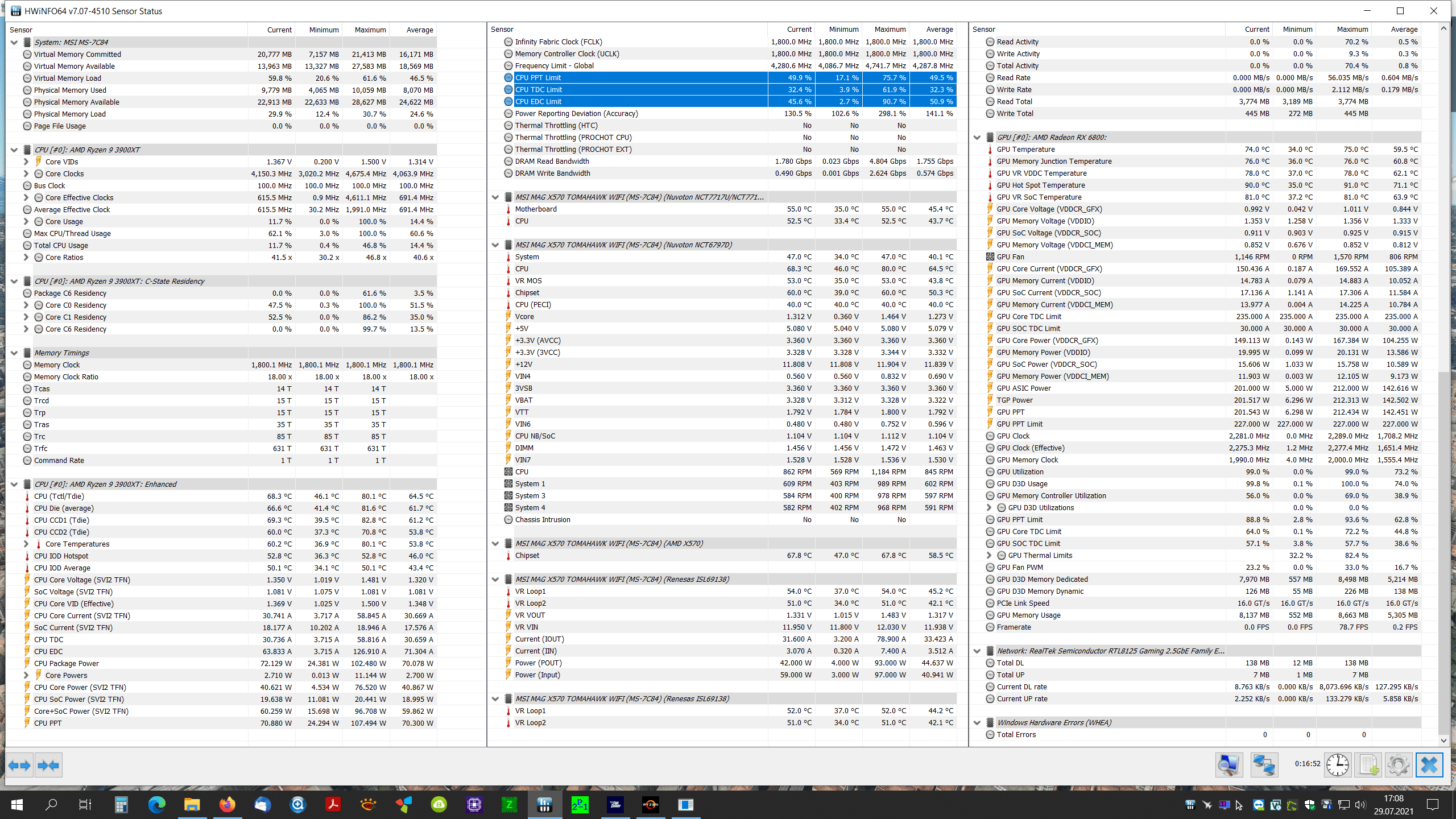Expand the Core Effective Clocks row
The width and height of the screenshot is (1456, 819).
tap(26, 197)
